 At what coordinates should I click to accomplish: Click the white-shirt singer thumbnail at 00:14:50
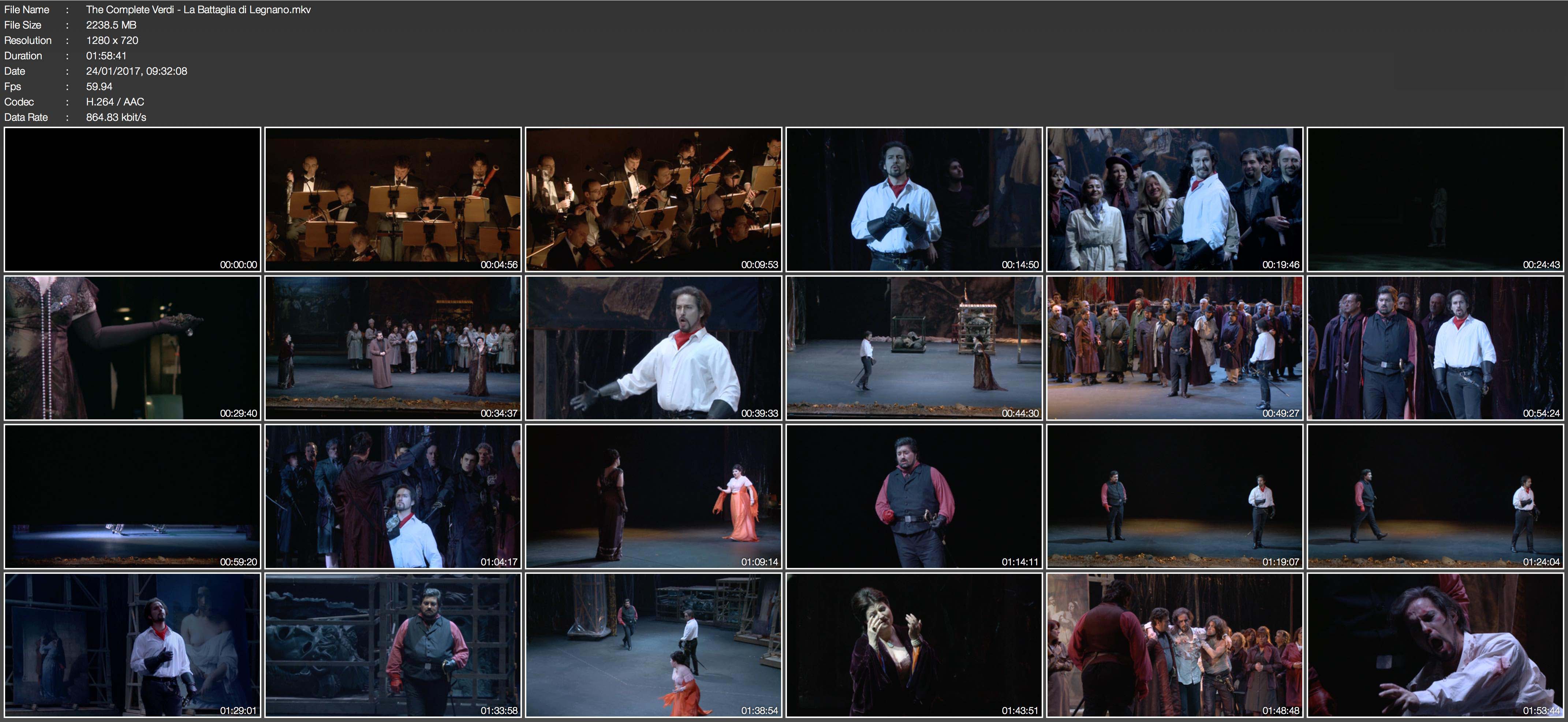pos(914,199)
